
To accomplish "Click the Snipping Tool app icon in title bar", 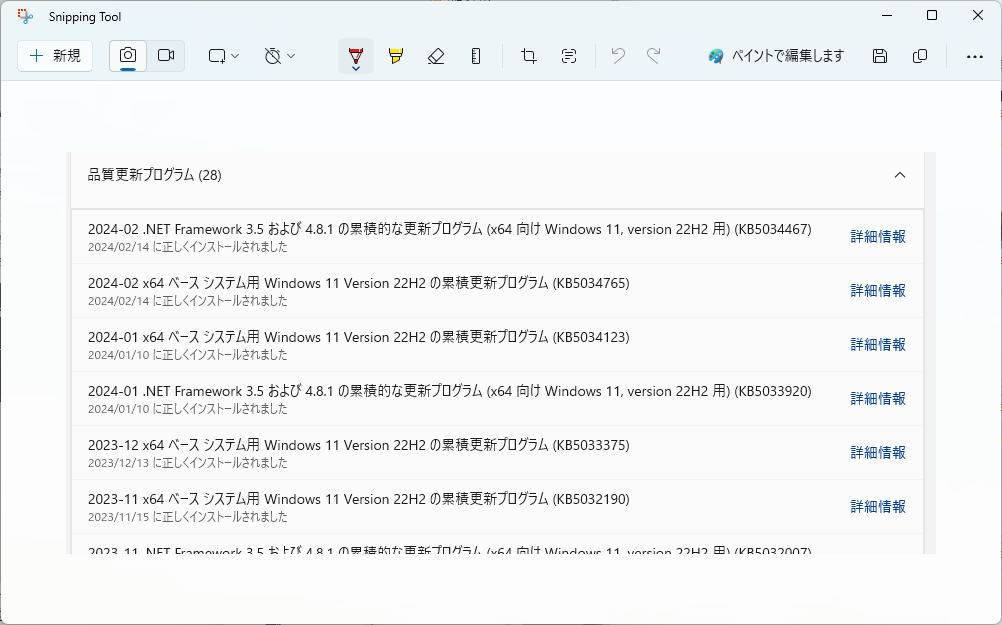I will click(x=25, y=17).
